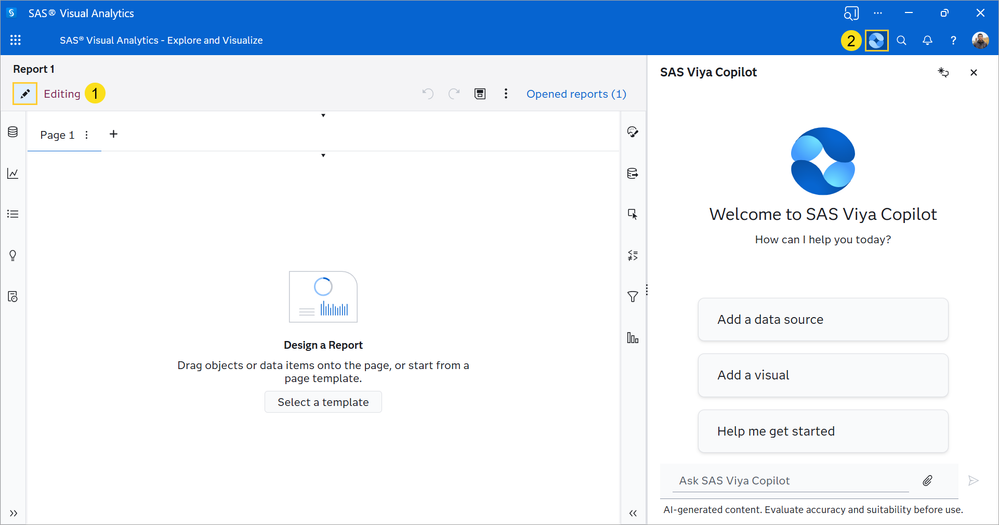Close the SAS Viya Copilot panel
This screenshot has height=525, width=999.
[x=974, y=73]
